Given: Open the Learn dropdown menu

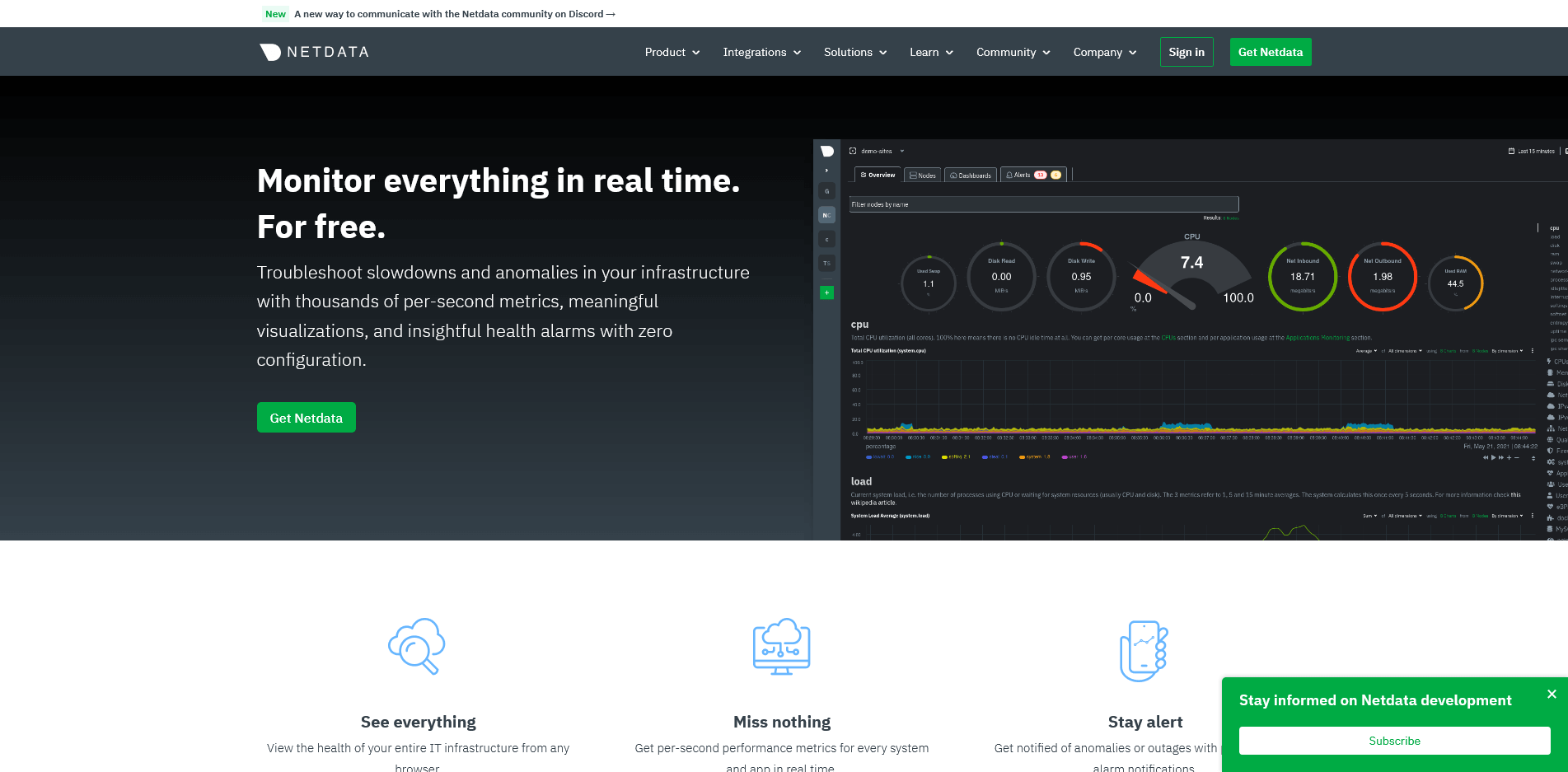Looking at the screenshot, I should point(931,52).
